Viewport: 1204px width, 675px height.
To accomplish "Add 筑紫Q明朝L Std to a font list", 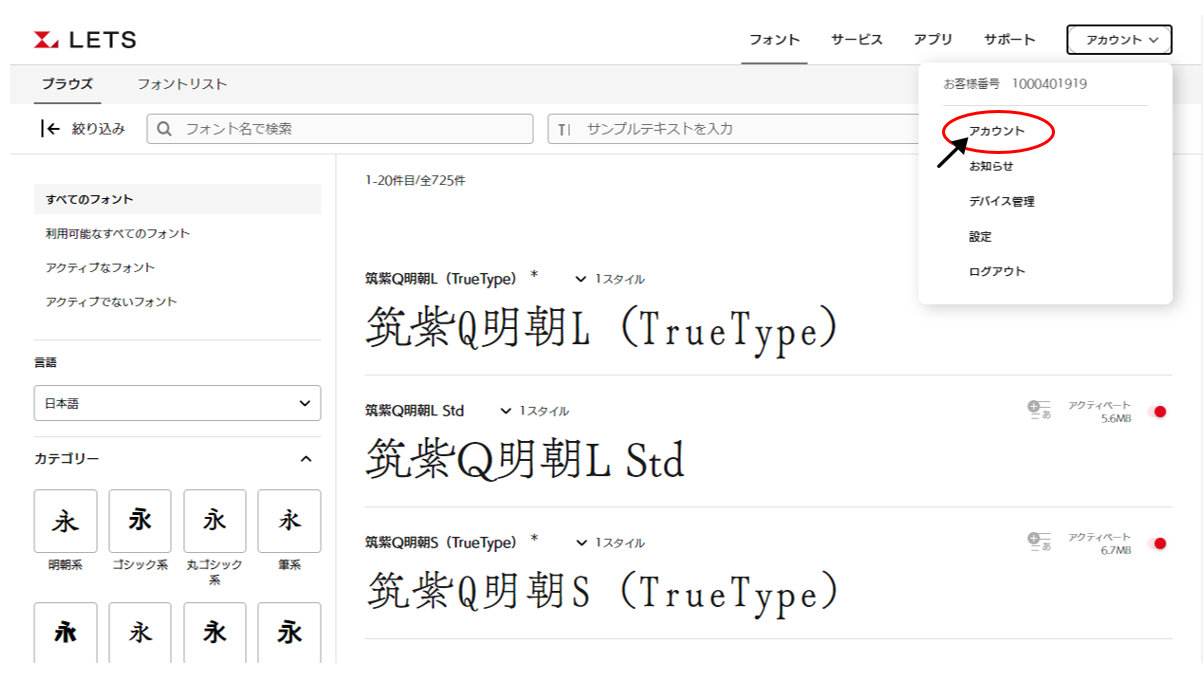I will point(1039,409).
